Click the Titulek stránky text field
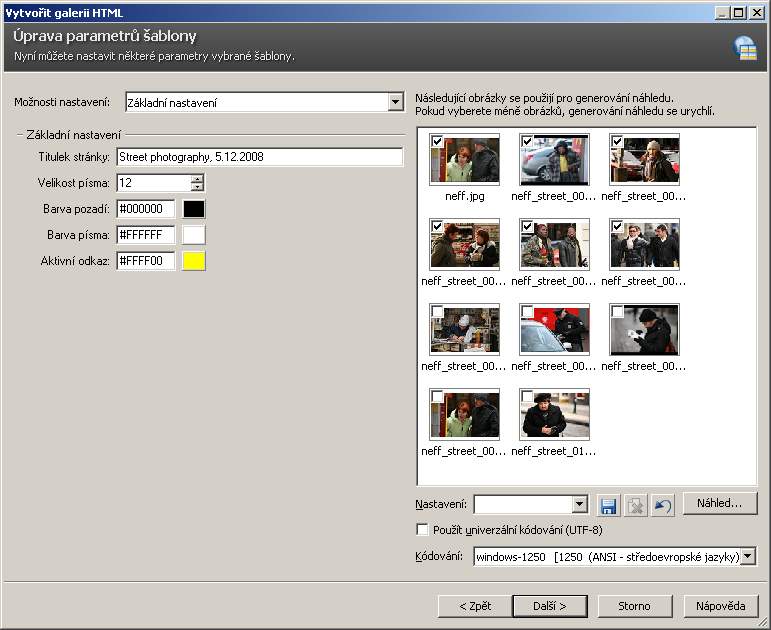This screenshot has width=771, height=630. [259, 157]
